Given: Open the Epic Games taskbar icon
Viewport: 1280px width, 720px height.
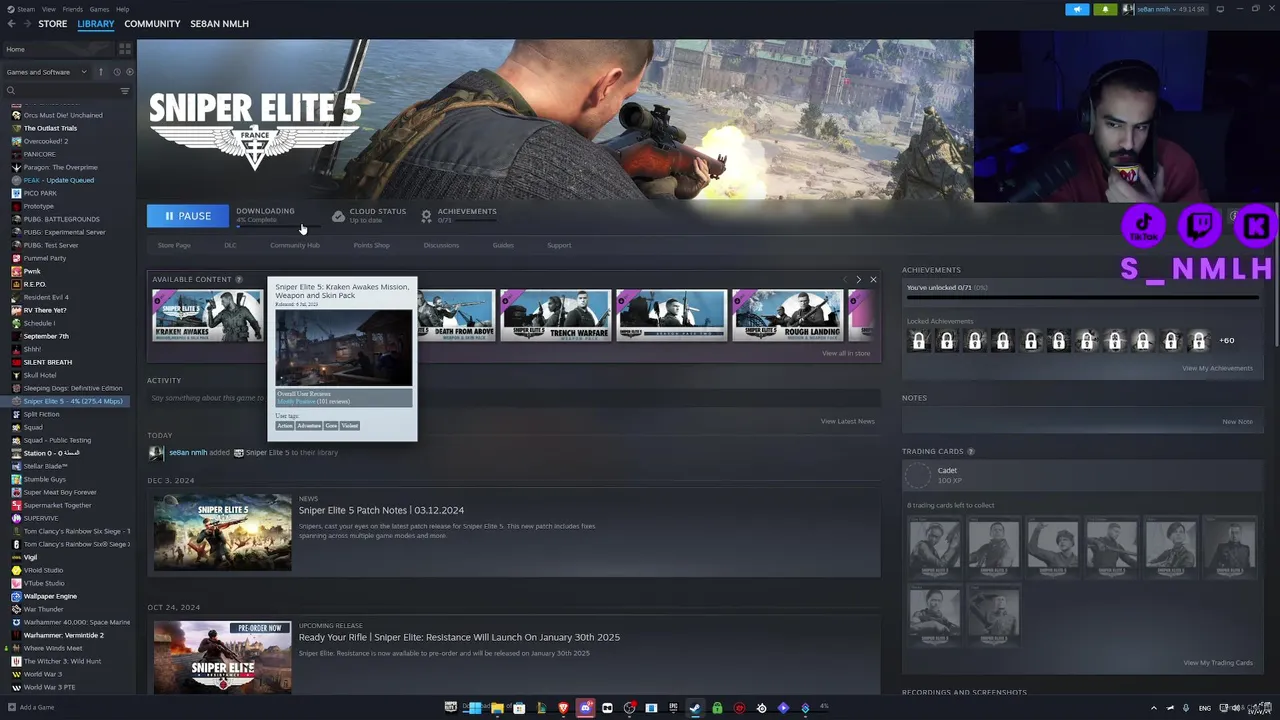Looking at the screenshot, I should (673, 708).
